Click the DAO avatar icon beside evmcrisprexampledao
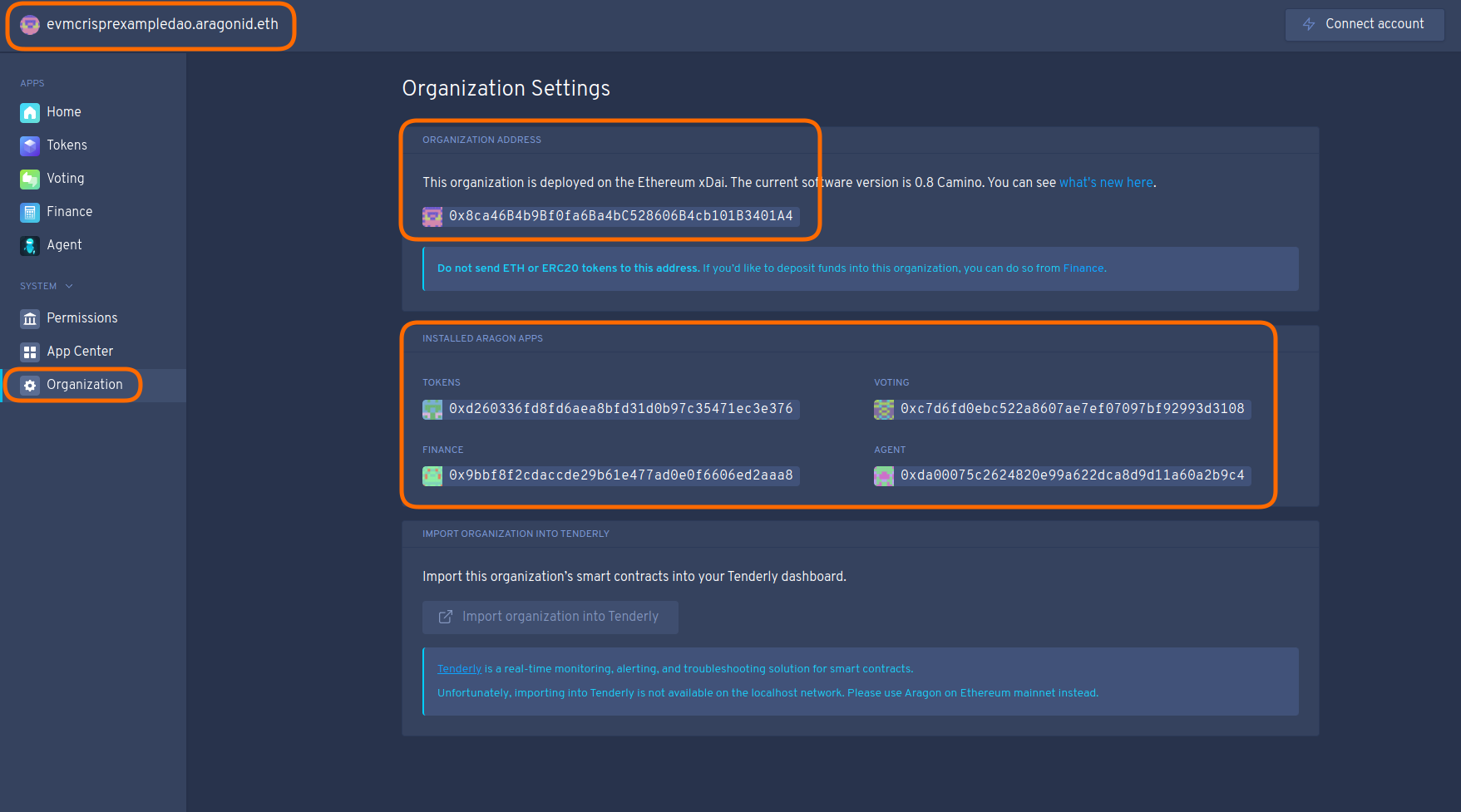 click(x=30, y=25)
